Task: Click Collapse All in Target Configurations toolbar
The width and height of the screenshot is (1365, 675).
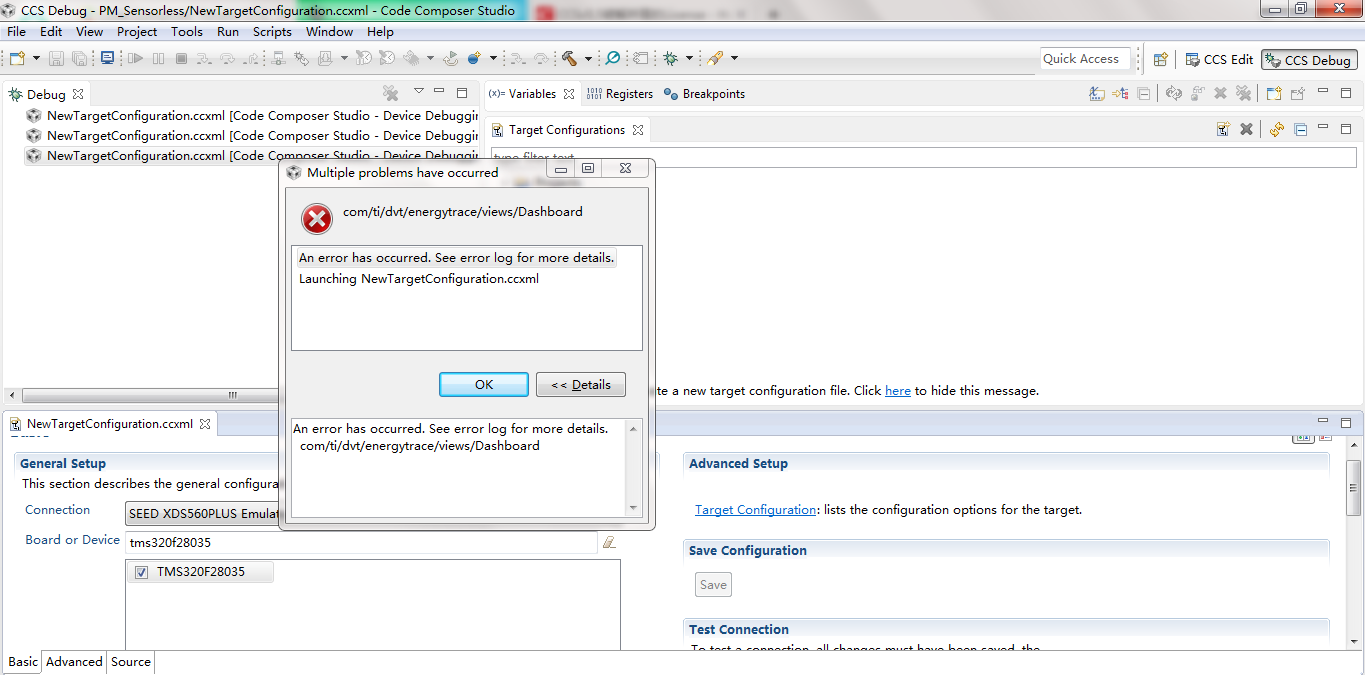Action: pyautogui.click(x=1300, y=129)
